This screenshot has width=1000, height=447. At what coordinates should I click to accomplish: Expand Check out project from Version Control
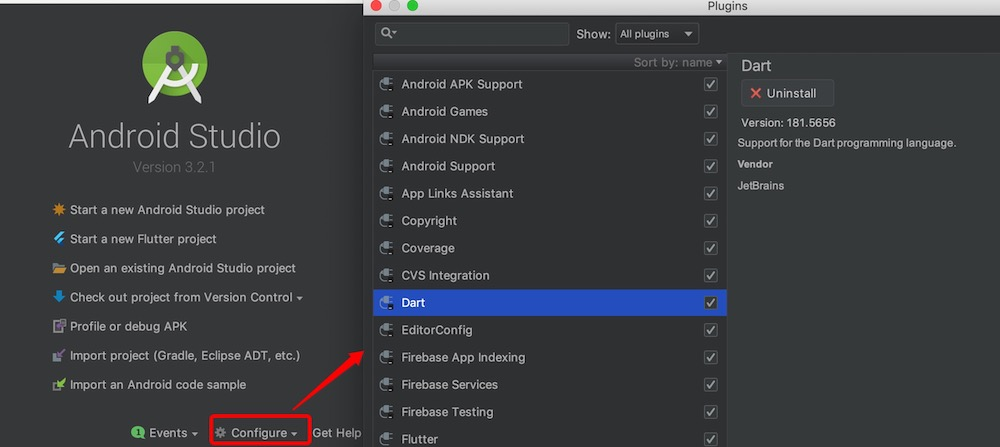tap(178, 297)
